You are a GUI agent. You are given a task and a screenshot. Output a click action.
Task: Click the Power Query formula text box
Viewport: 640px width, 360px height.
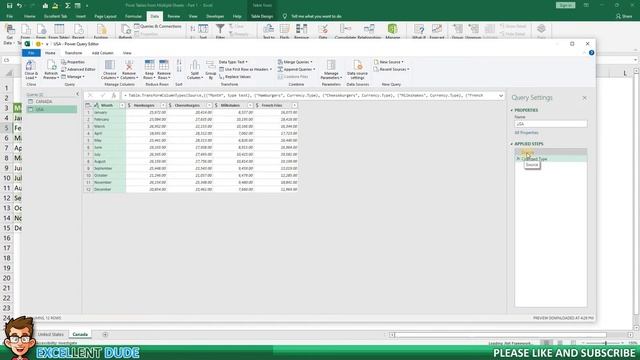[309, 96]
